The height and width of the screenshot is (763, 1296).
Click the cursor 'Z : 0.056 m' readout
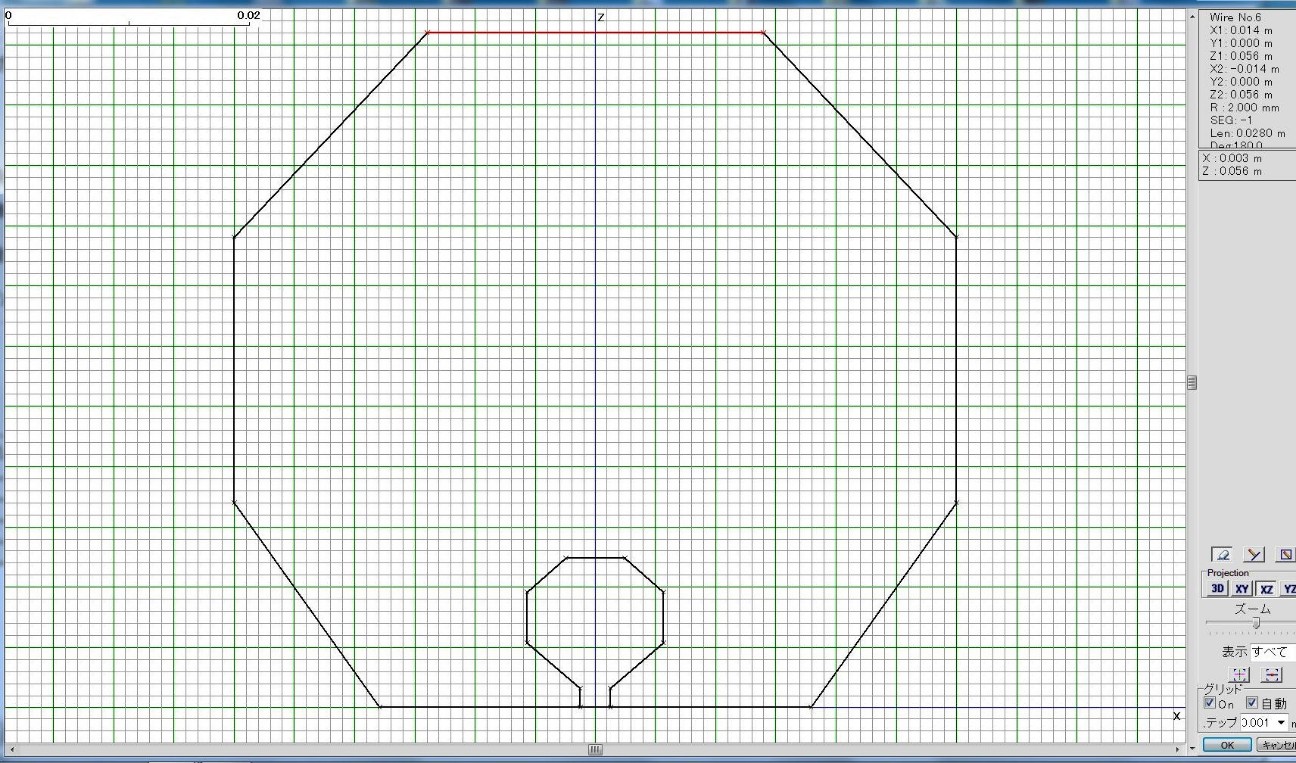(1232, 171)
